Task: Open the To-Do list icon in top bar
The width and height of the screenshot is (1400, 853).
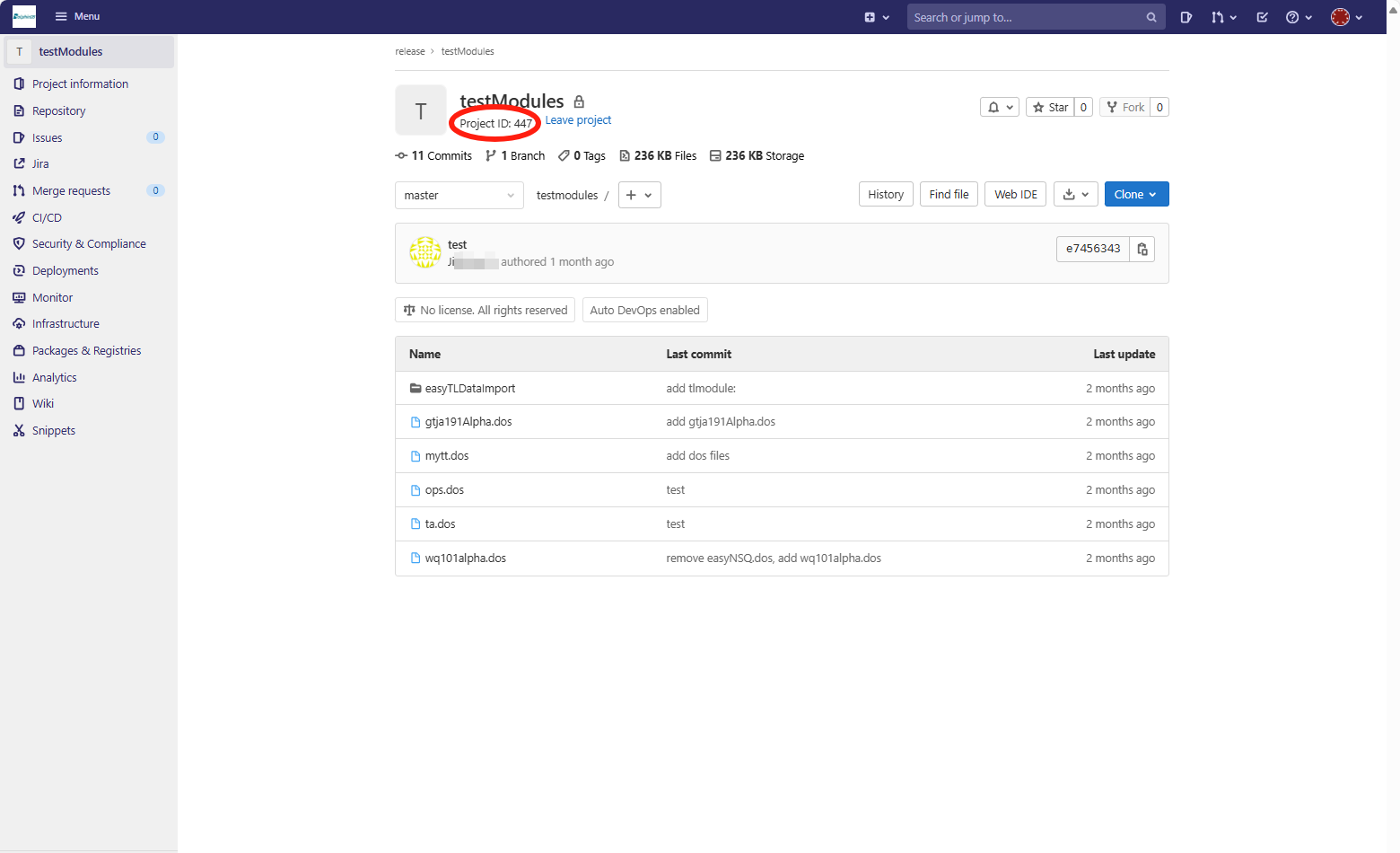Action: pos(1262,17)
